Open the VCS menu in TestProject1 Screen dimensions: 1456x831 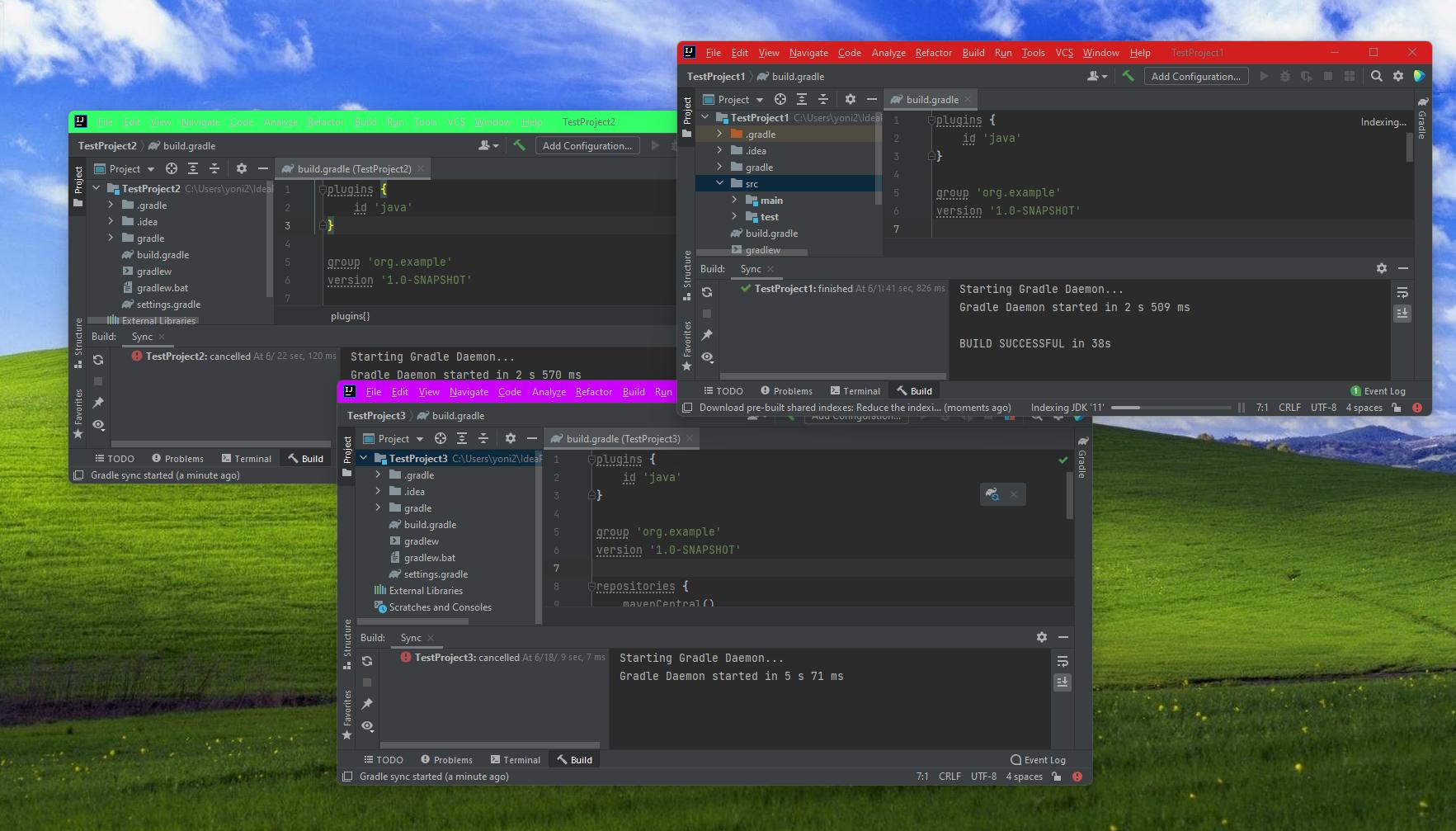1064,53
